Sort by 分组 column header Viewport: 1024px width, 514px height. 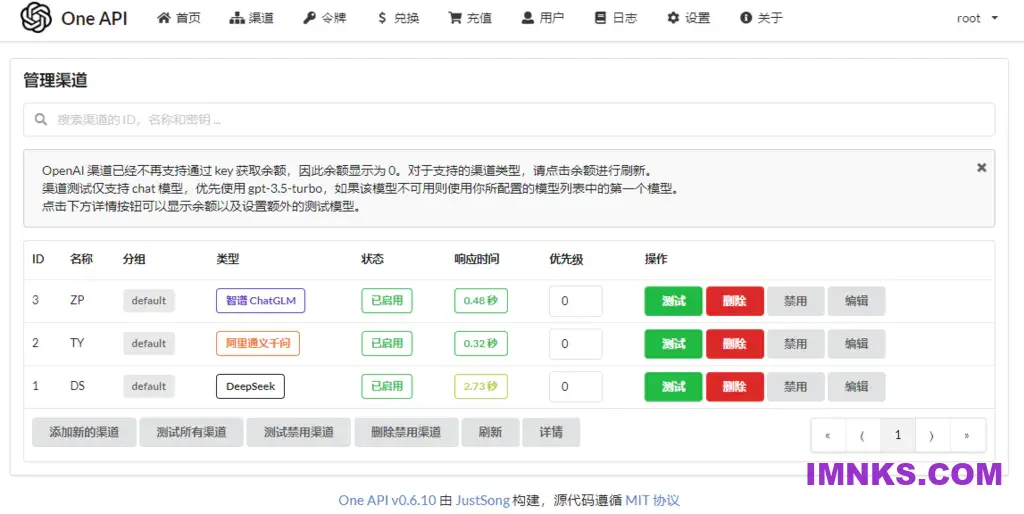[x=134, y=259]
